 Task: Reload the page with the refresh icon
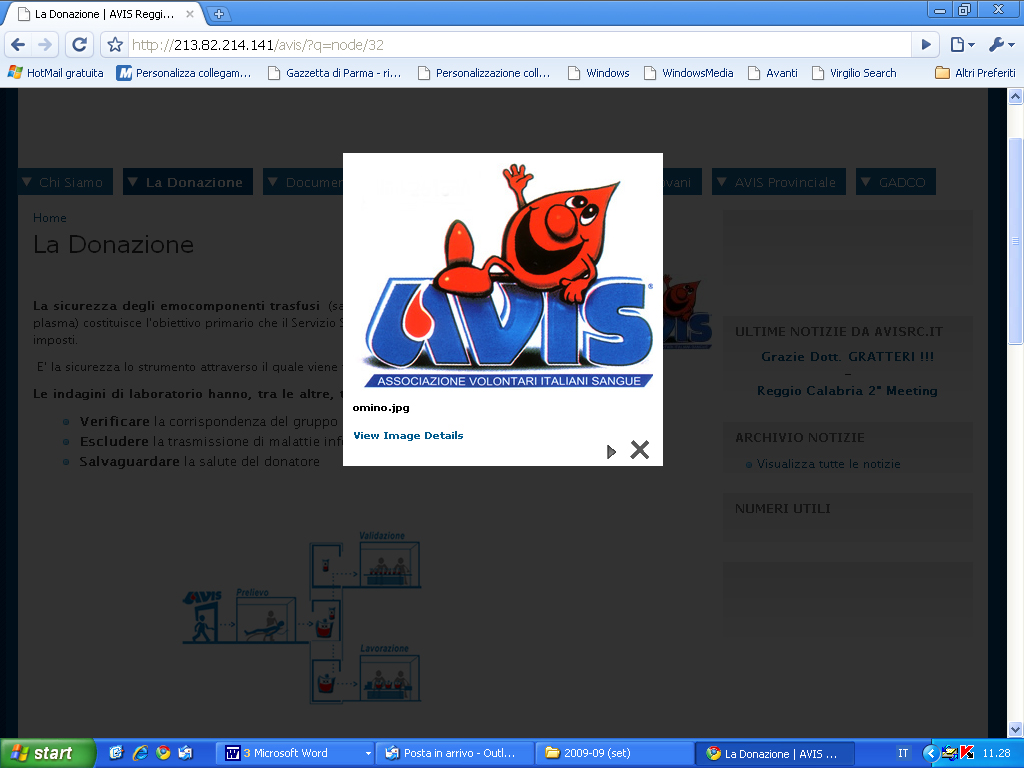point(79,45)
